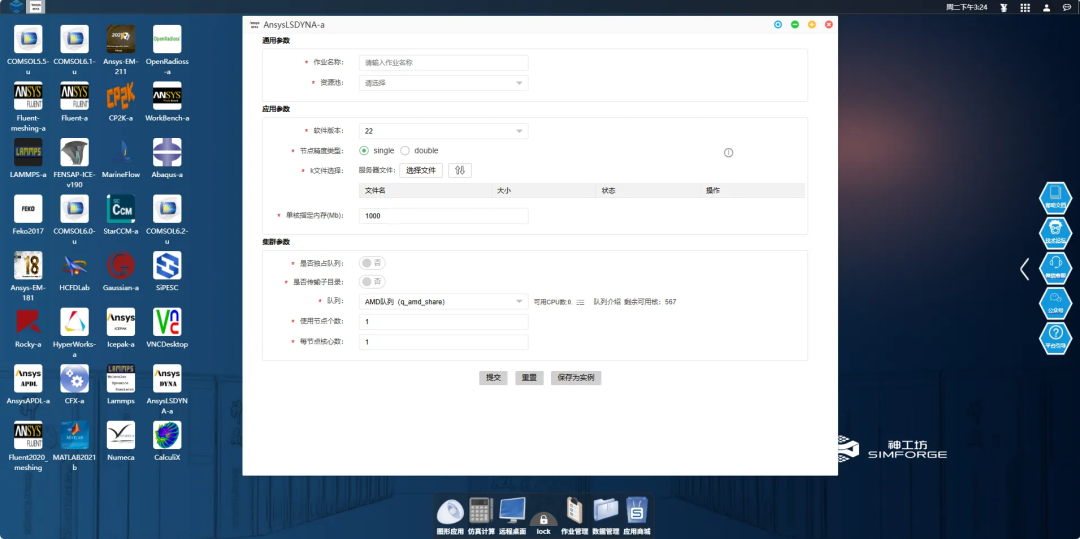Image resolution: width=1080 pixels, height=539 pixels.
Task: Open the 公众号 WeChat hexagon shortcut
Action: coord(1055,302)
